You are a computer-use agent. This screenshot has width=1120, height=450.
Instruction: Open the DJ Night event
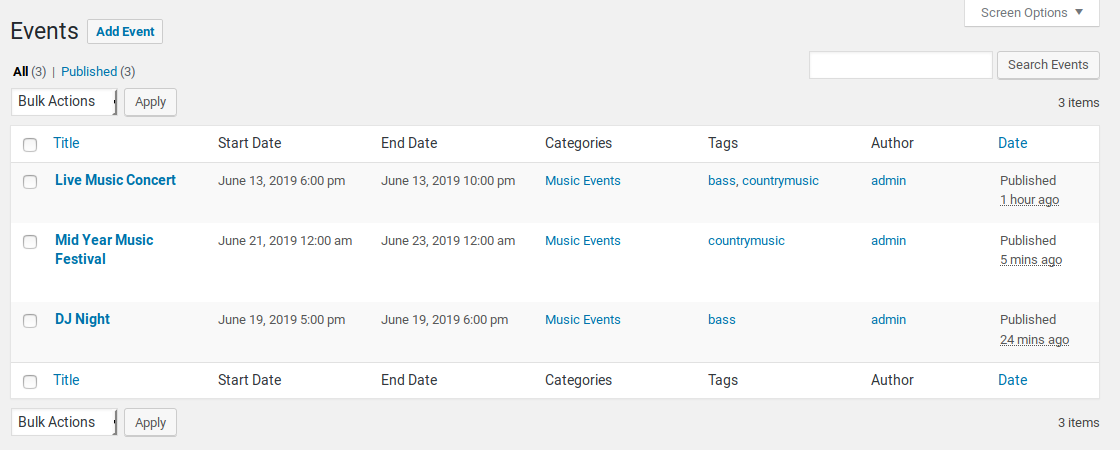pyautogui.click(x=82, y=319)
